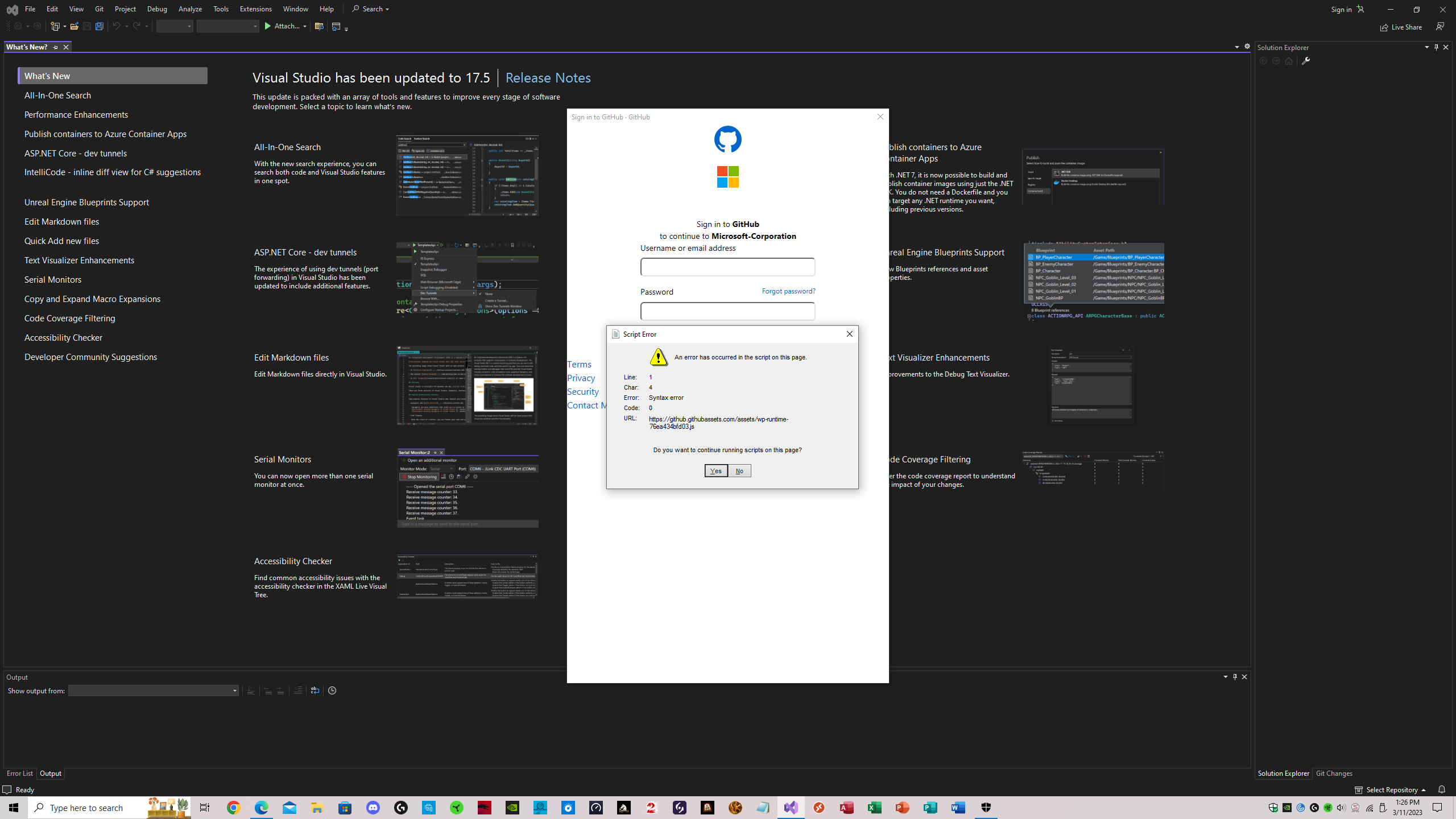Click the New Project toolbar icon

(55, 26)
